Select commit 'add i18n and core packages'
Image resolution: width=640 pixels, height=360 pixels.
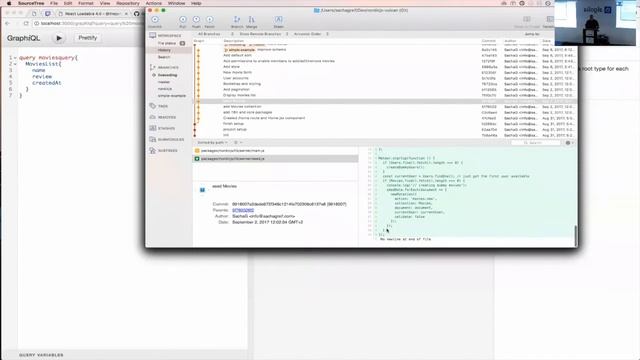tap(385, 112)
